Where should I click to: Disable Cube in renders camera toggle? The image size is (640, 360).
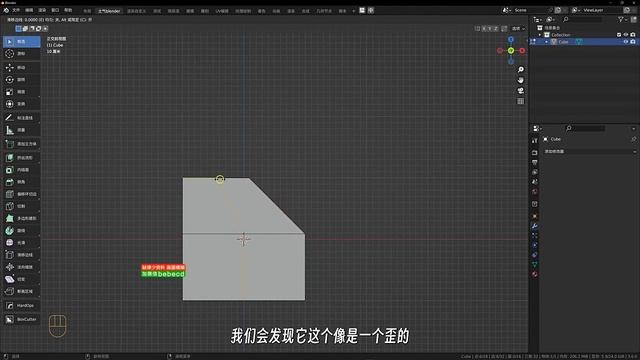coord(633,42)
